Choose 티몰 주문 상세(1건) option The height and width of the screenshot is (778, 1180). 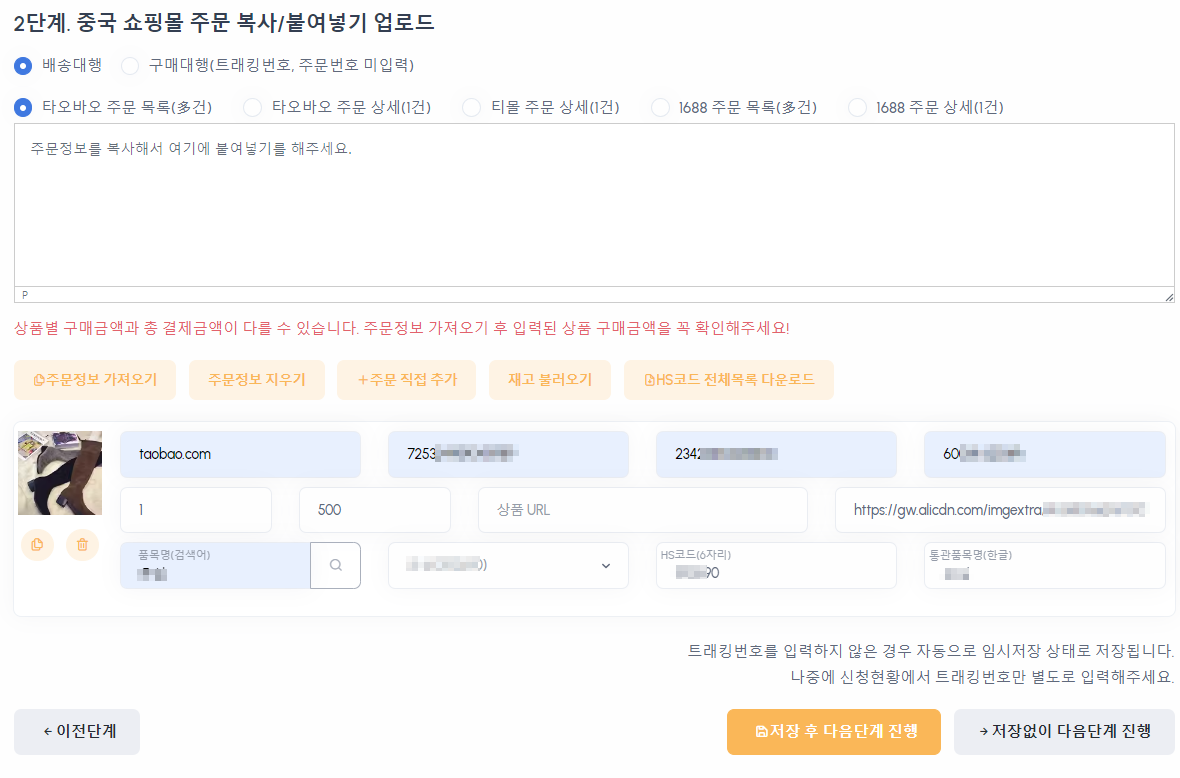pyautogui.click(x=470, y=107)
